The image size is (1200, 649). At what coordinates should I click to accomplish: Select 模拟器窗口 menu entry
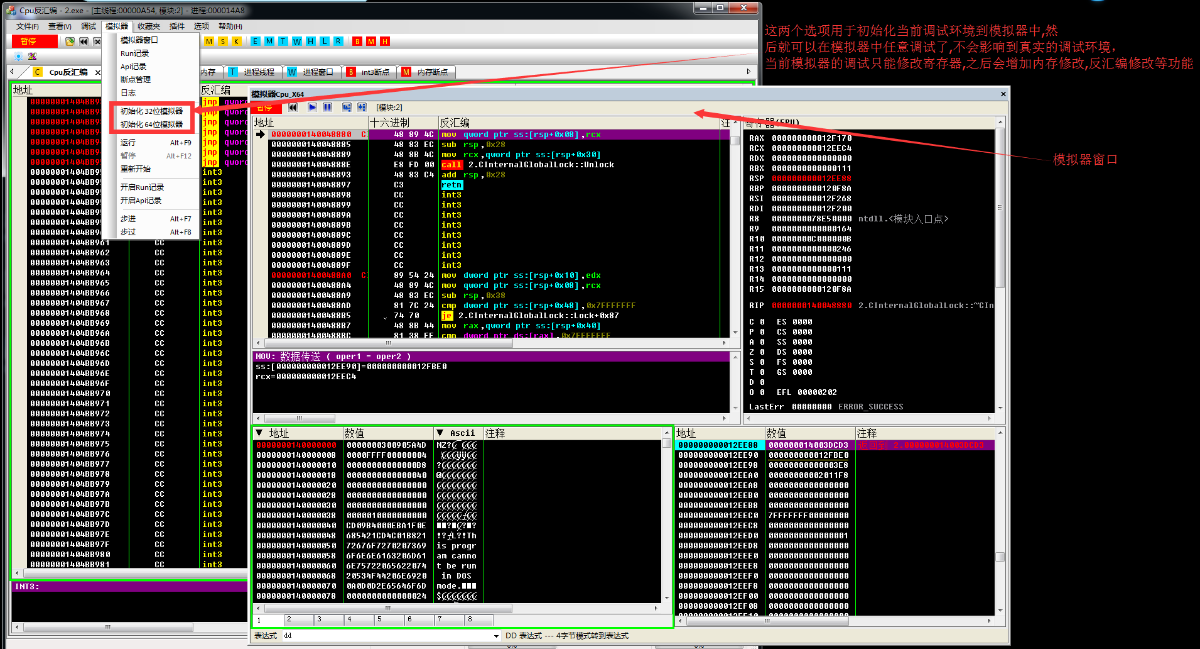coord(152,40)
